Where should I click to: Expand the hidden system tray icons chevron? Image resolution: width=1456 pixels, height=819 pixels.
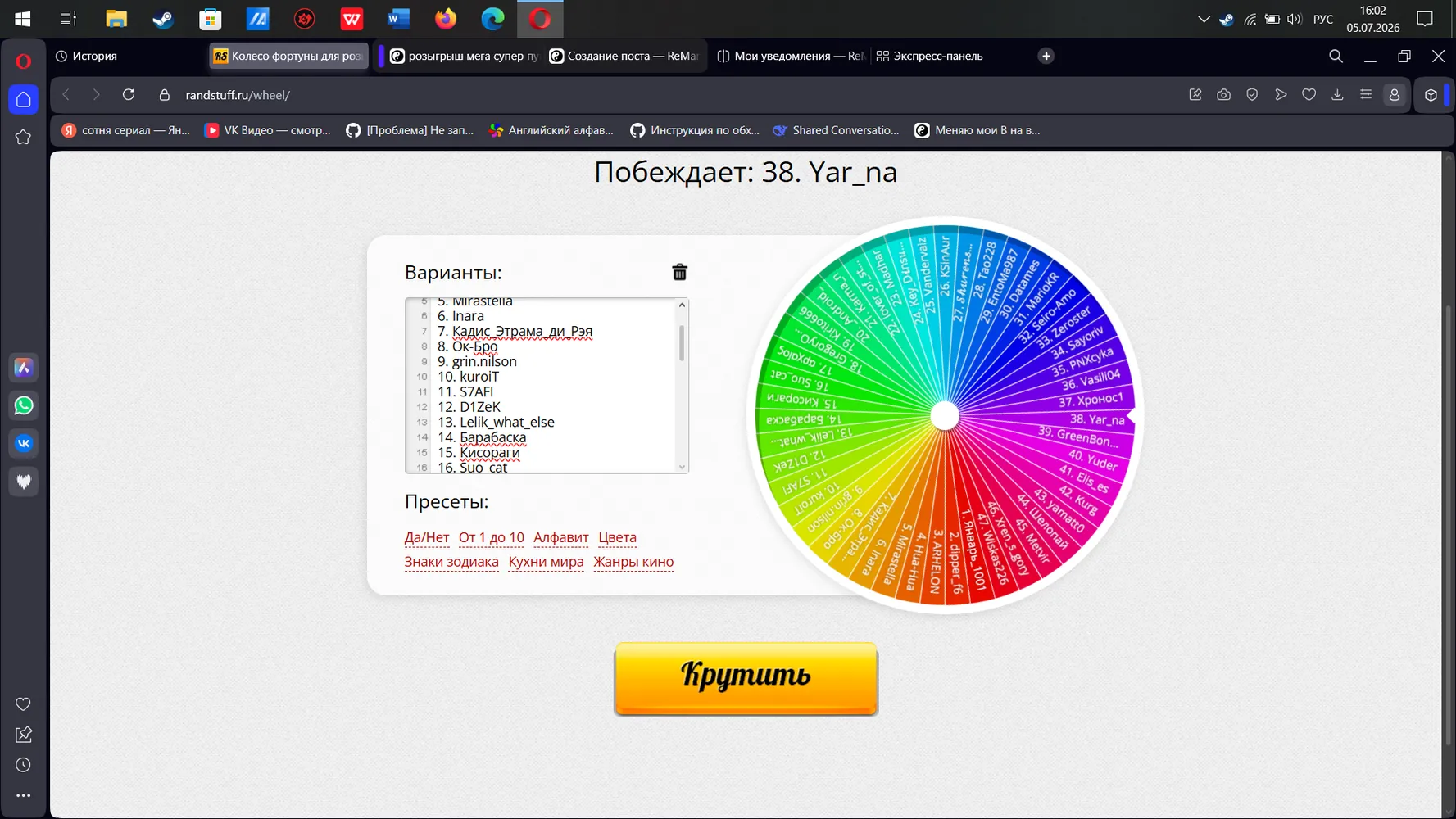(x=1203, y=19)
